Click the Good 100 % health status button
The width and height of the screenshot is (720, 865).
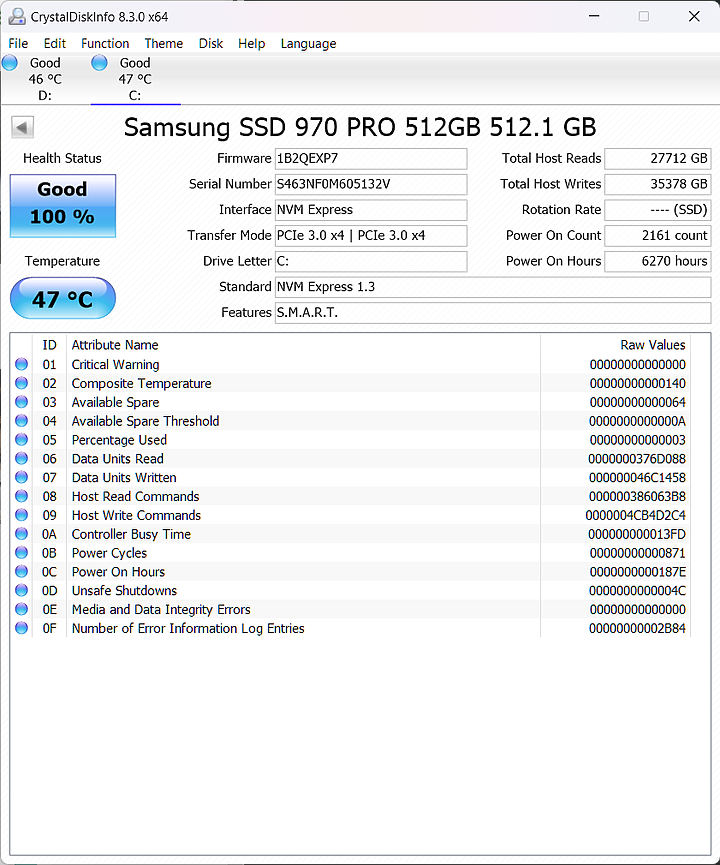coord(63,206)
